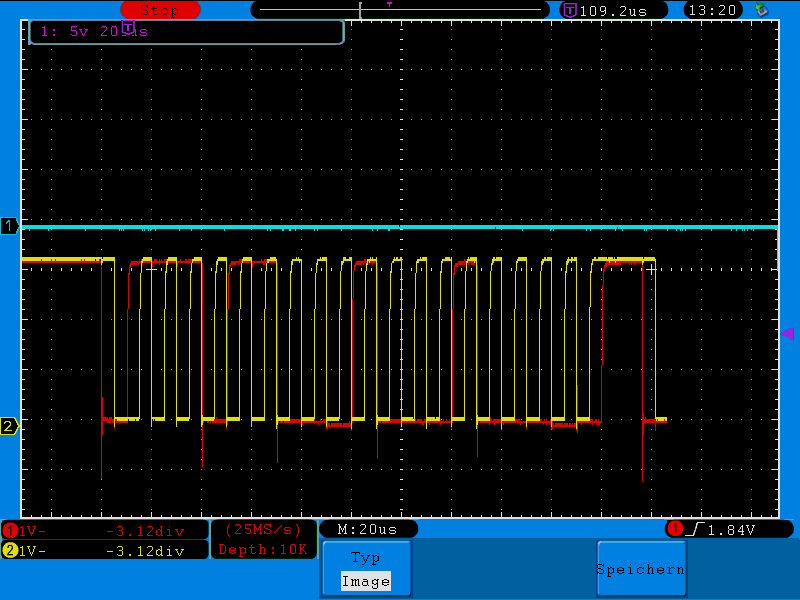Click the USB device icon in top corner

[x=761, y=10]
